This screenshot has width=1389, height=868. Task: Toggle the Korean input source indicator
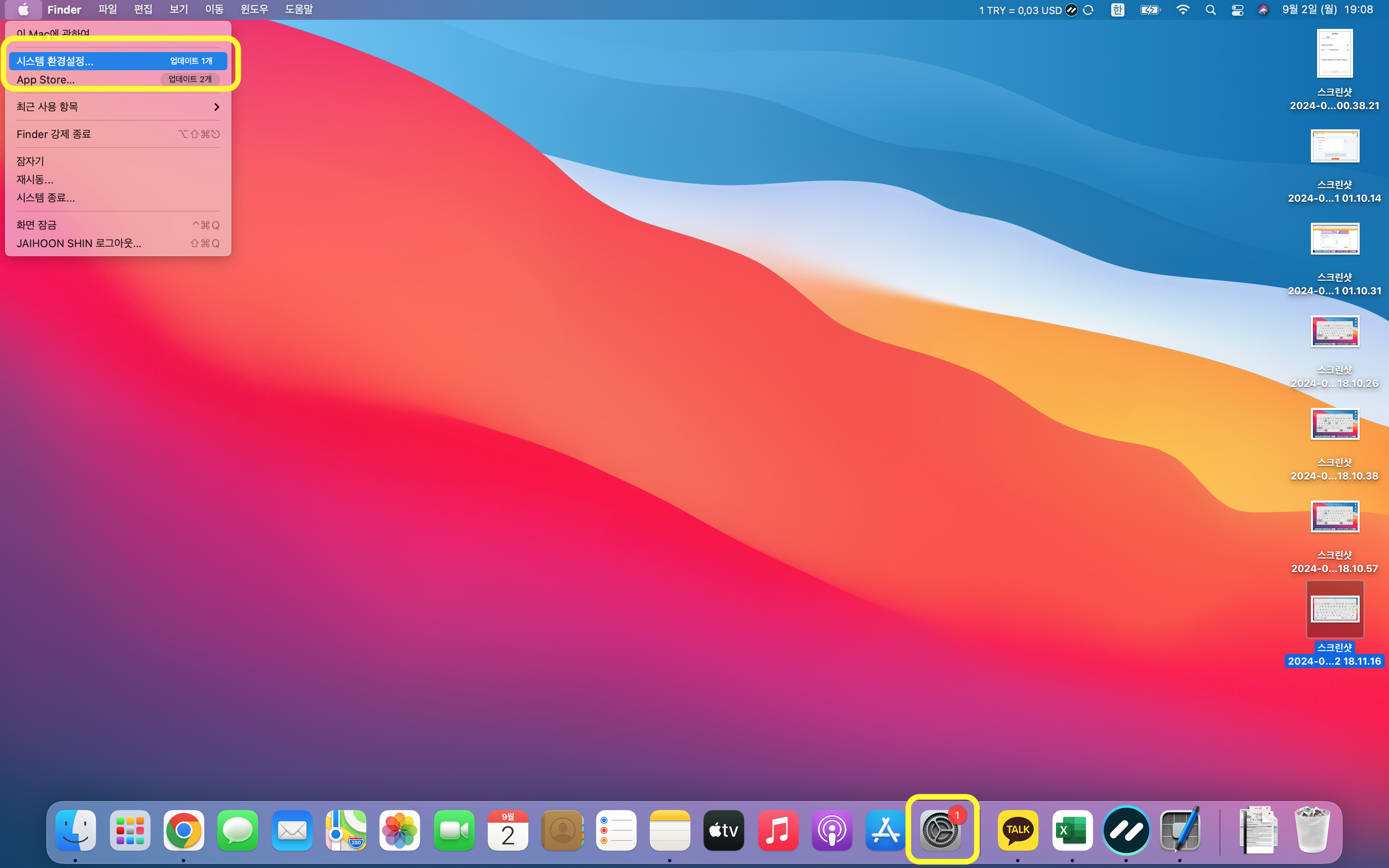[1117, 10]
